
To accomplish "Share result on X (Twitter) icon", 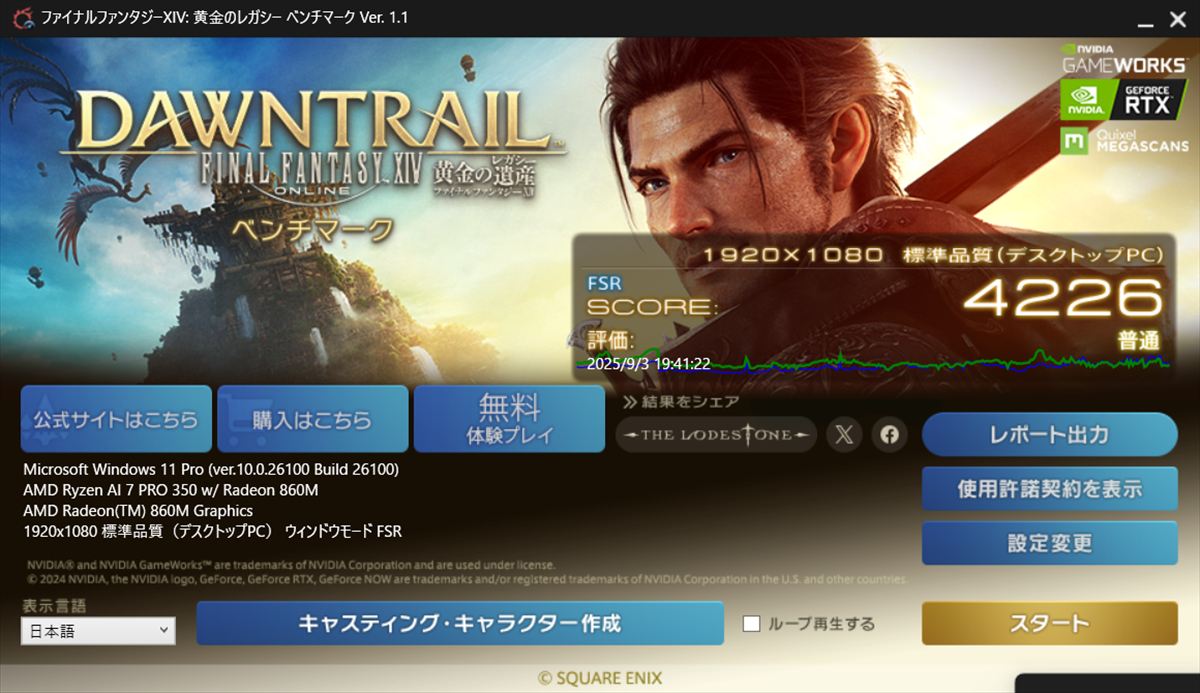I will click(844, 435).
